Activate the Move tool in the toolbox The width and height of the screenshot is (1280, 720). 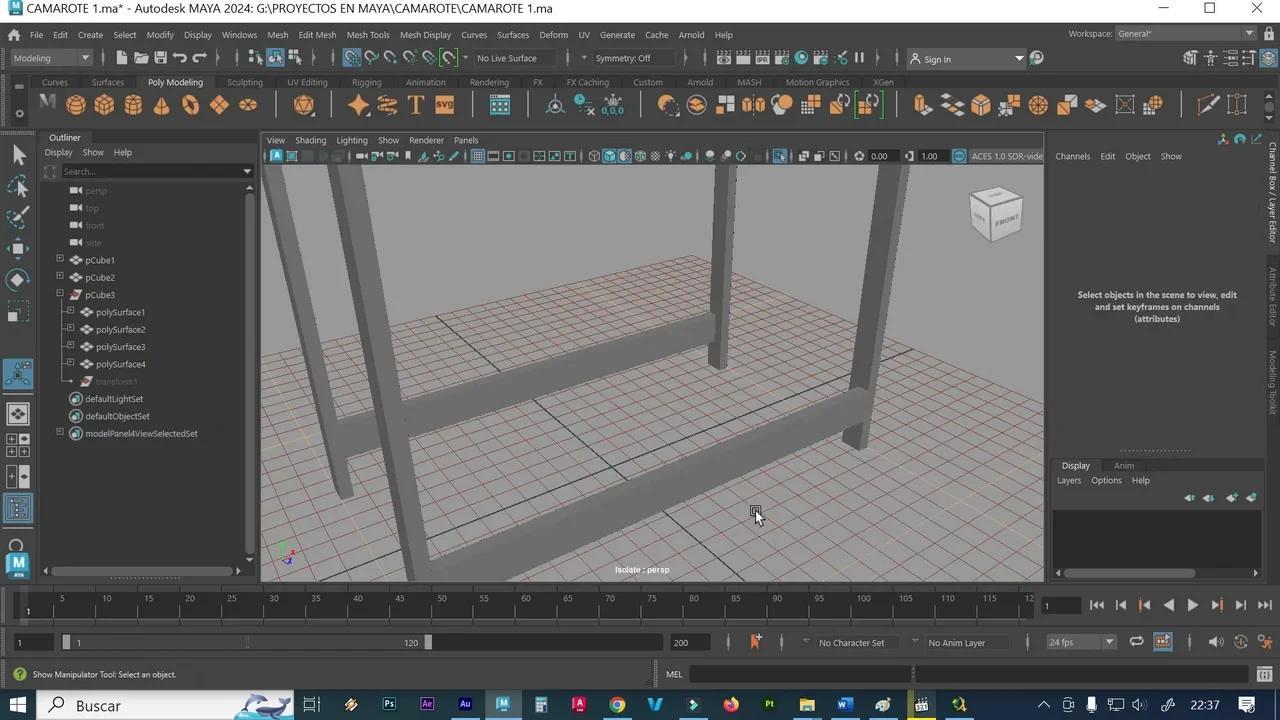pos(18,248)
